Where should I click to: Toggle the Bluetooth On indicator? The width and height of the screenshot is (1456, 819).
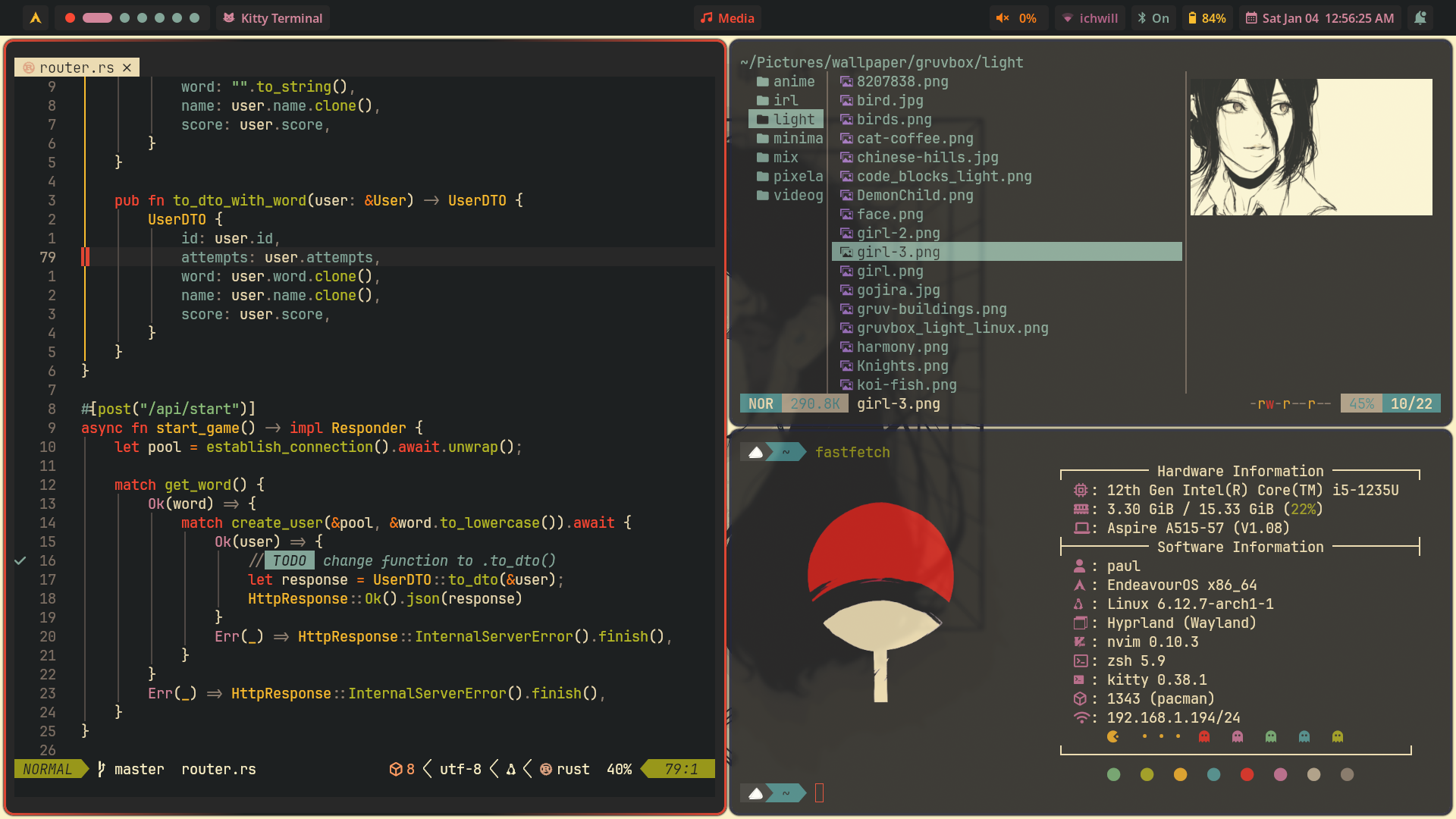click(1153, 18)
